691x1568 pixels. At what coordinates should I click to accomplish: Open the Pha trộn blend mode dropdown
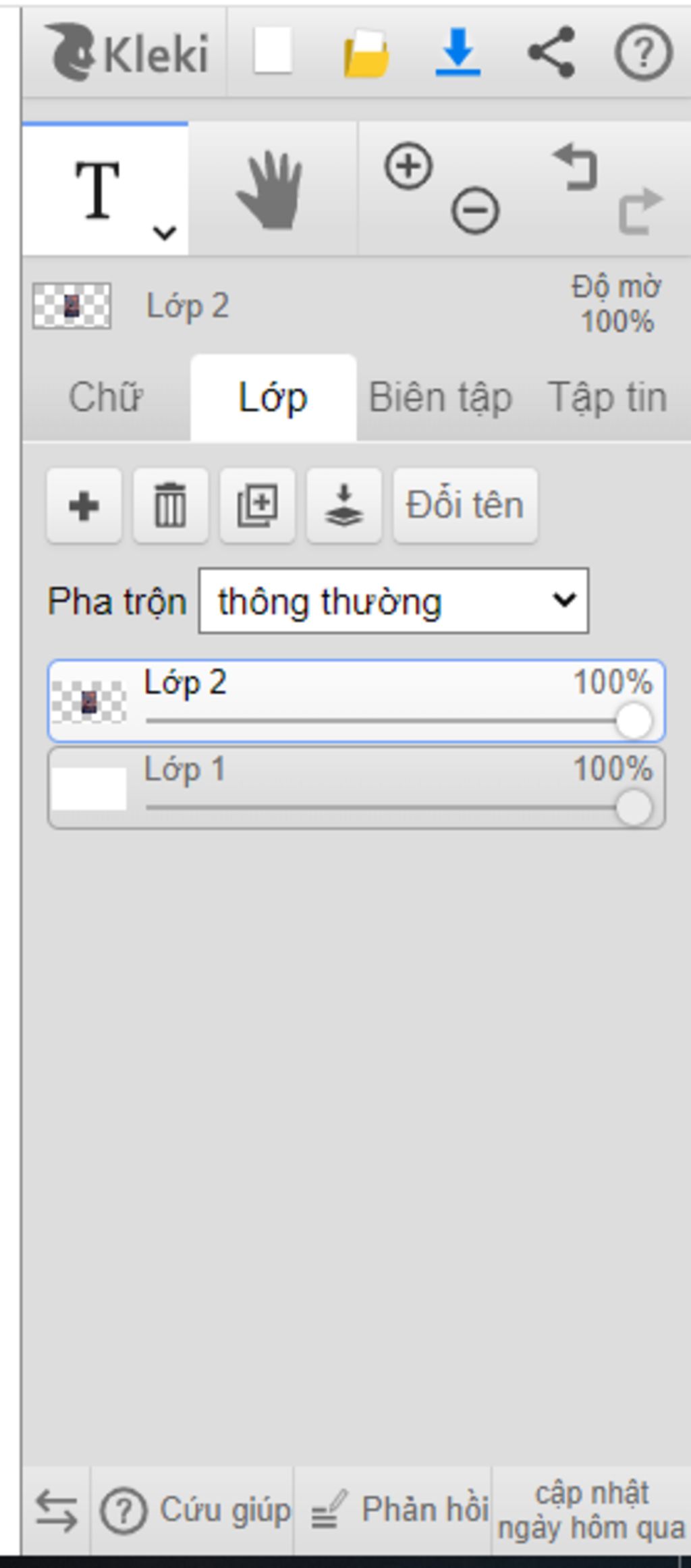point(393,601)
